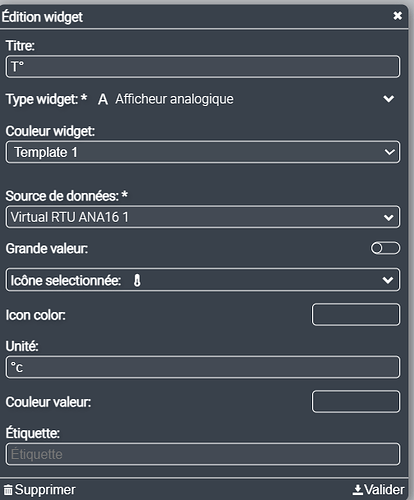Click the Source de données dropdown arrow
Screen dimensions: 414x500
[389, 218]
